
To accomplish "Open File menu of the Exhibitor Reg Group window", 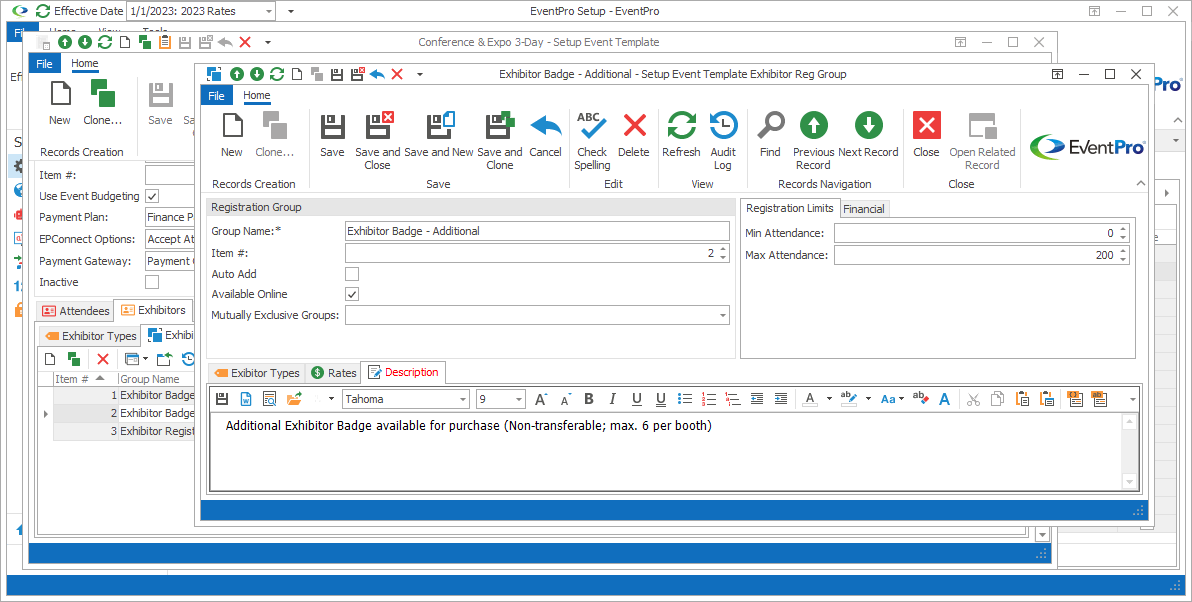I will coord(217,95).
